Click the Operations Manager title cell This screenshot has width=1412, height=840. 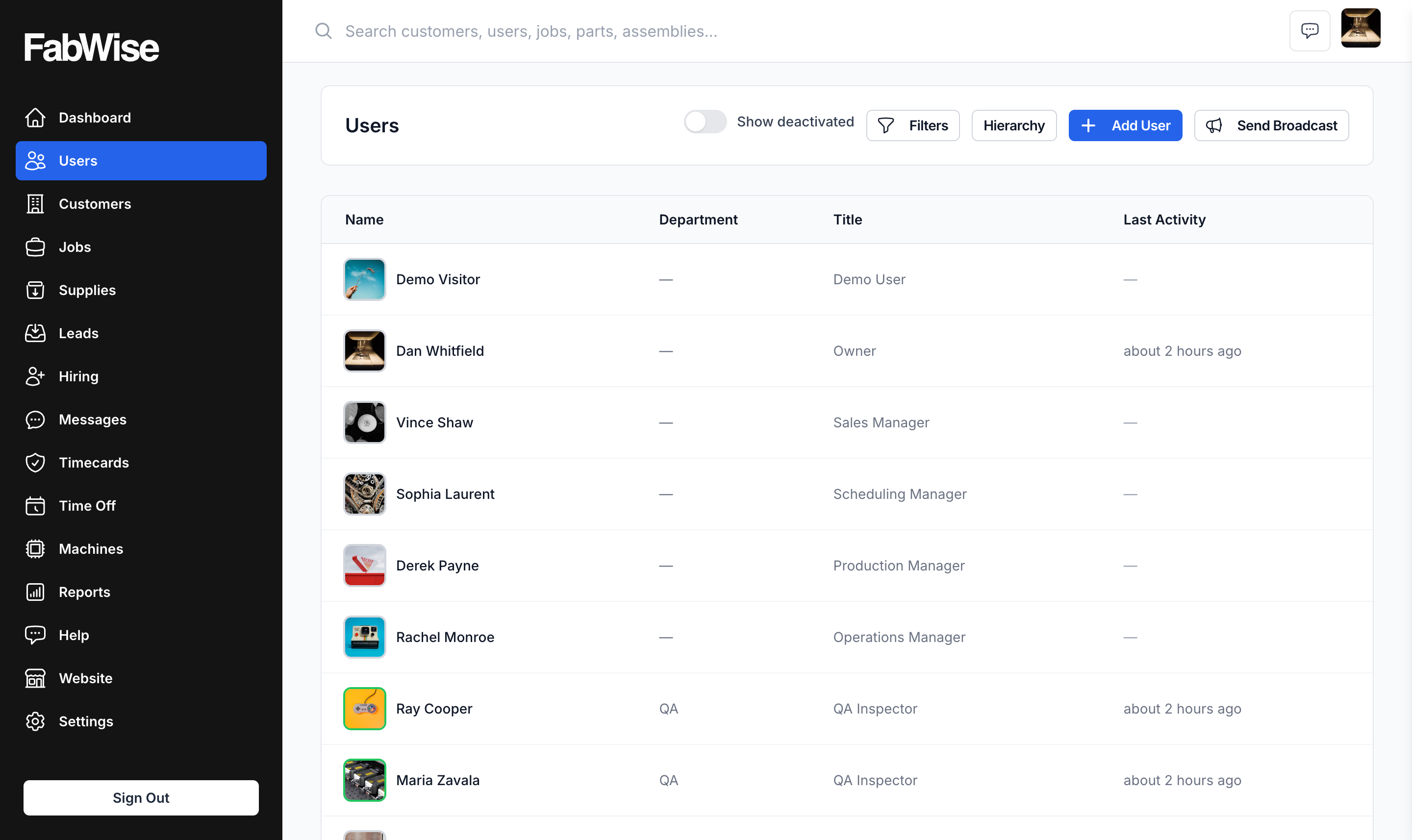point(899,638)
